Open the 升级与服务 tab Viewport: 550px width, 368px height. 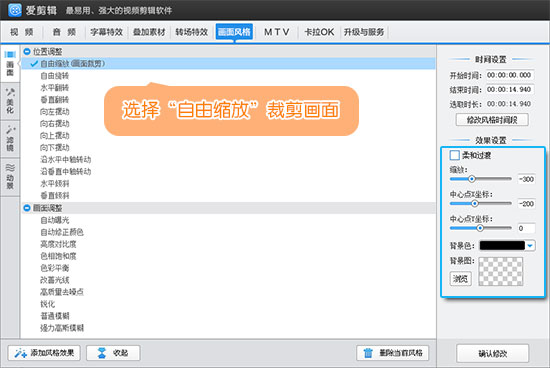pyautogui.click(x=364, y=32)
